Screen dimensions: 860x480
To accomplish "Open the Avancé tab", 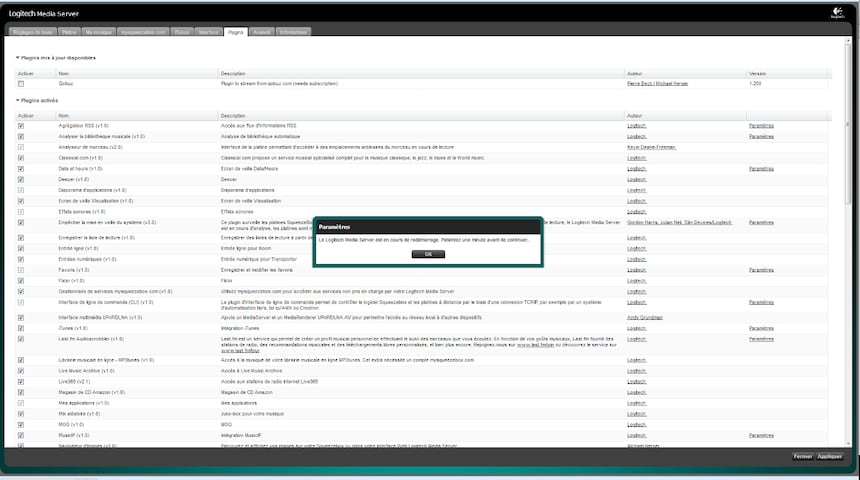I will click(x=262, y=32).
